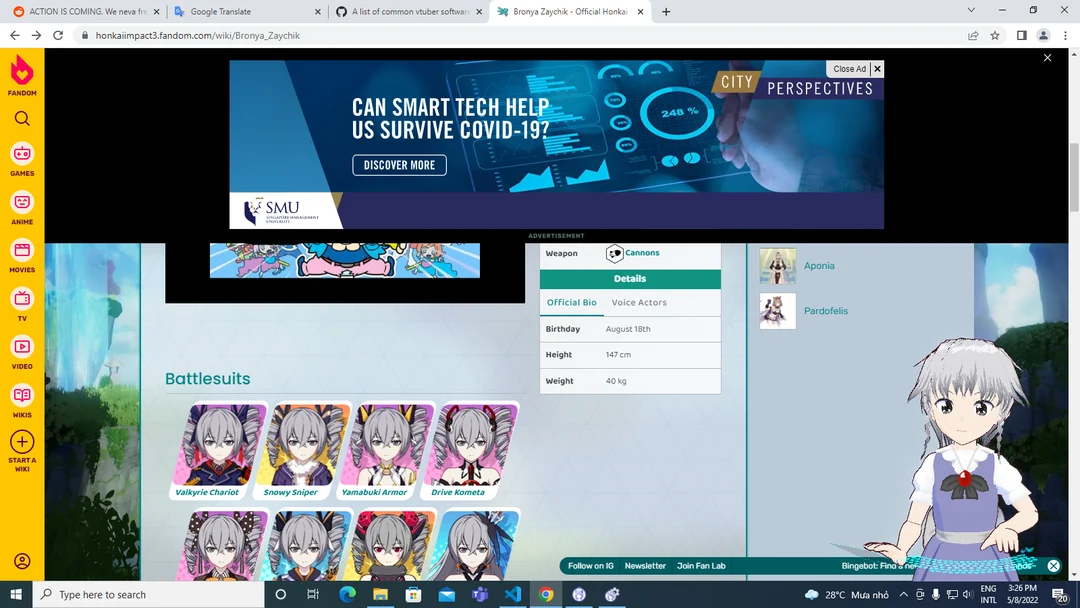Viewport: 1080px width, 608px height.
Task: Toggle the bookmark star in the address bar
Action: (995, 35)
